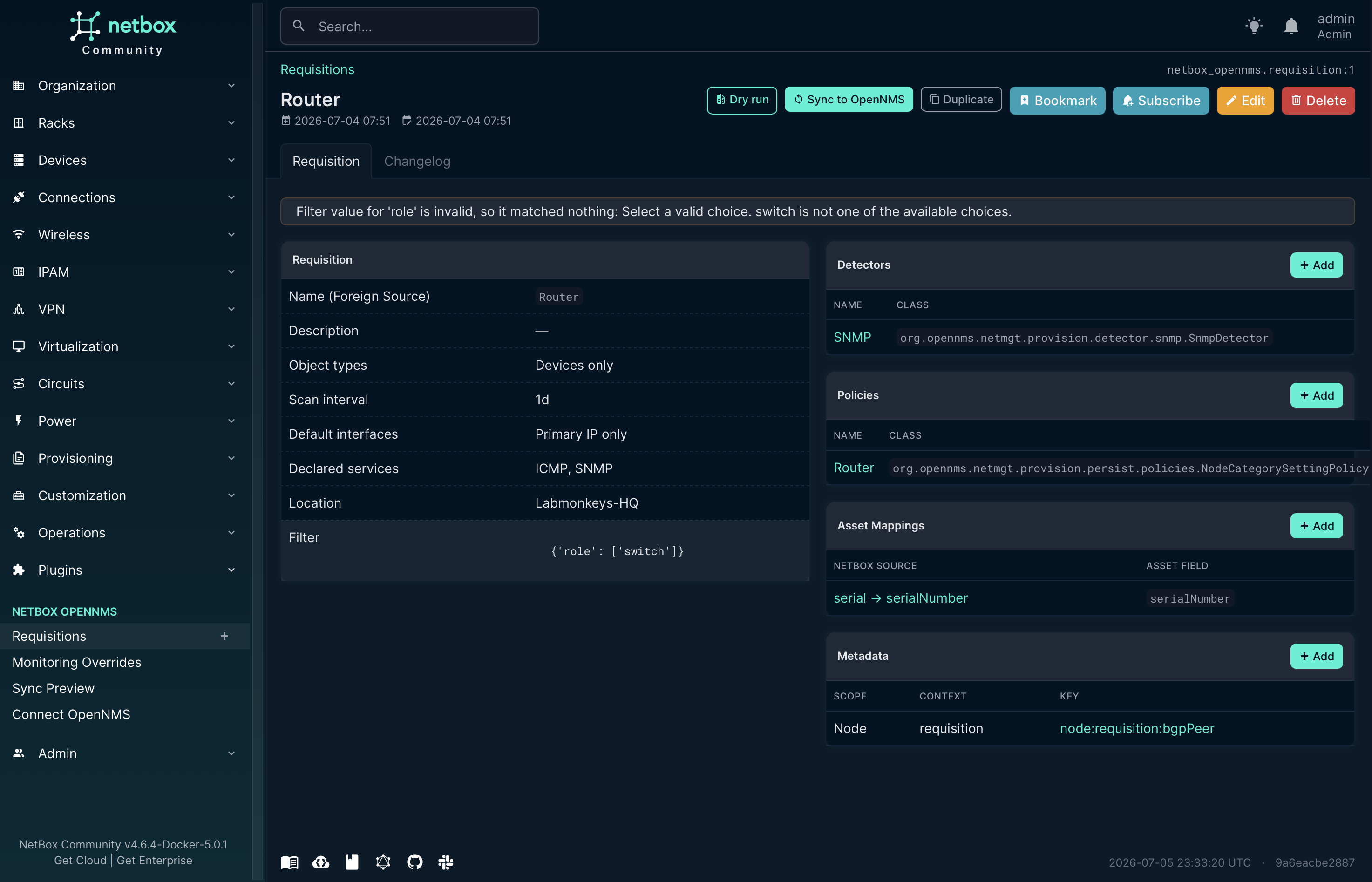
Task: Click the IPAM sidebar icon
Action: [x=19, y=271]
